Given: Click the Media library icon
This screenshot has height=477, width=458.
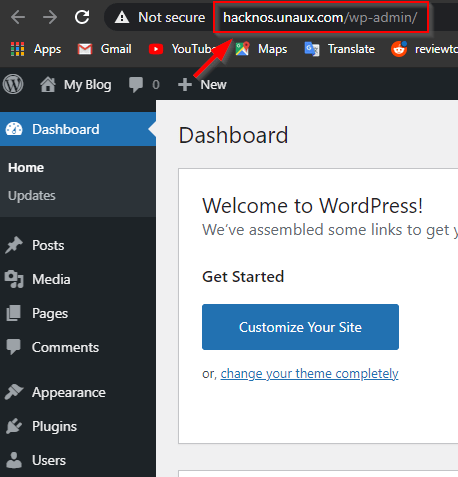Looking at the screenshot, I should pos(14,279).
